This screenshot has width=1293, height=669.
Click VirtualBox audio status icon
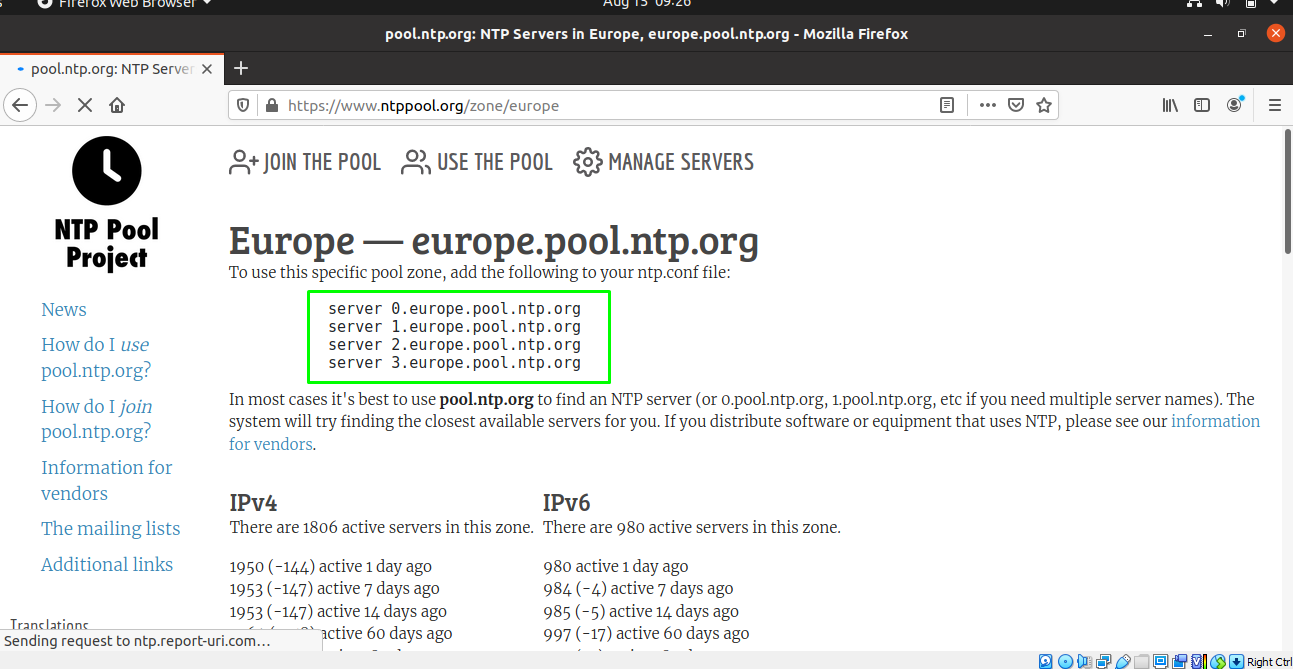click(x=1084, y=661)
